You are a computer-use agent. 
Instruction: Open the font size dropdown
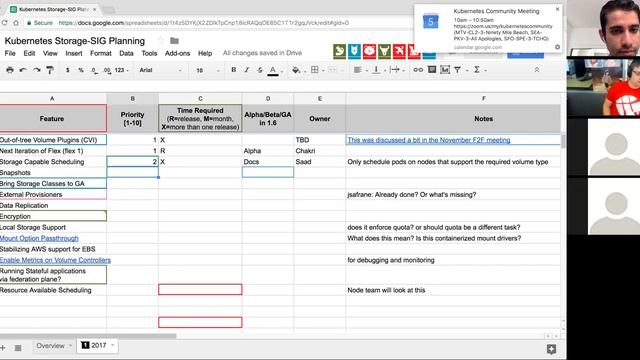pyautogui.click(x=207, y=70)
